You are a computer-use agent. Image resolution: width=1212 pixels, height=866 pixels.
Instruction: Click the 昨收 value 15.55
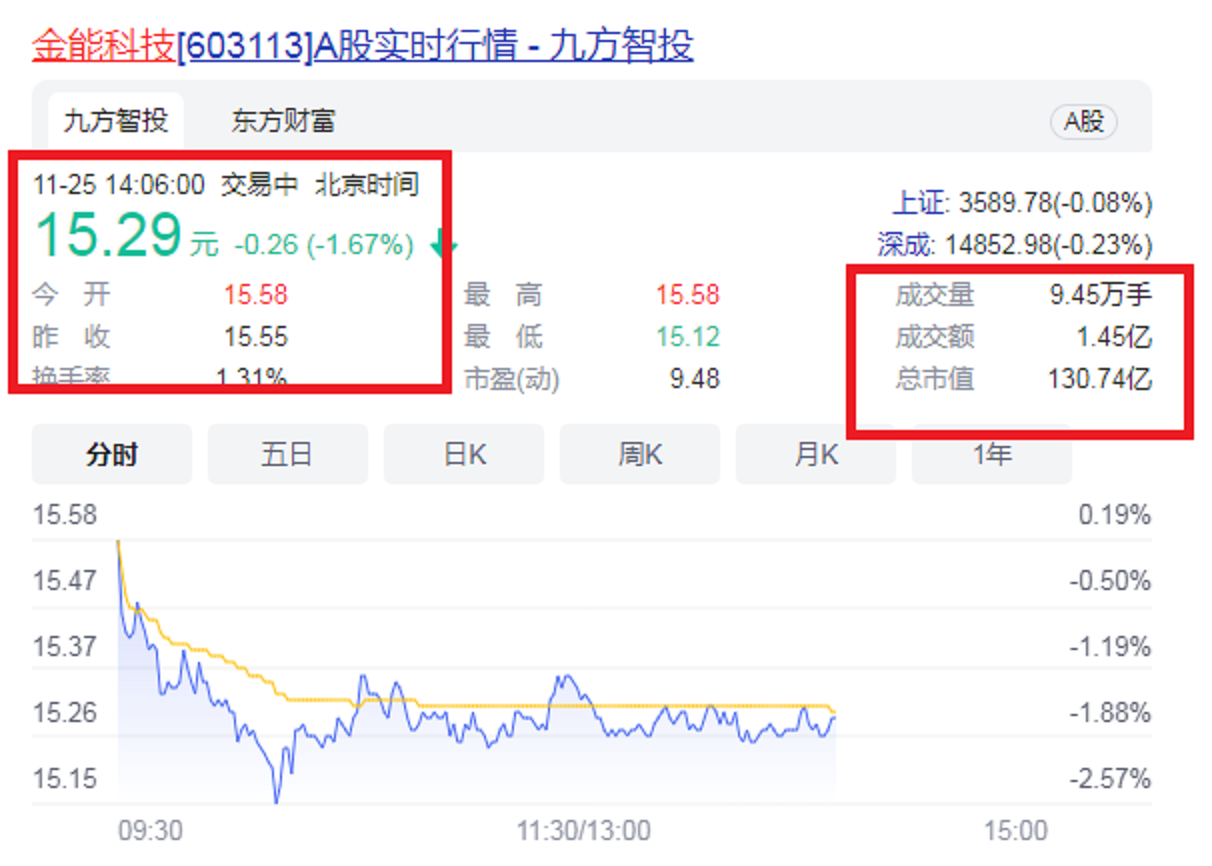(255, 337)
